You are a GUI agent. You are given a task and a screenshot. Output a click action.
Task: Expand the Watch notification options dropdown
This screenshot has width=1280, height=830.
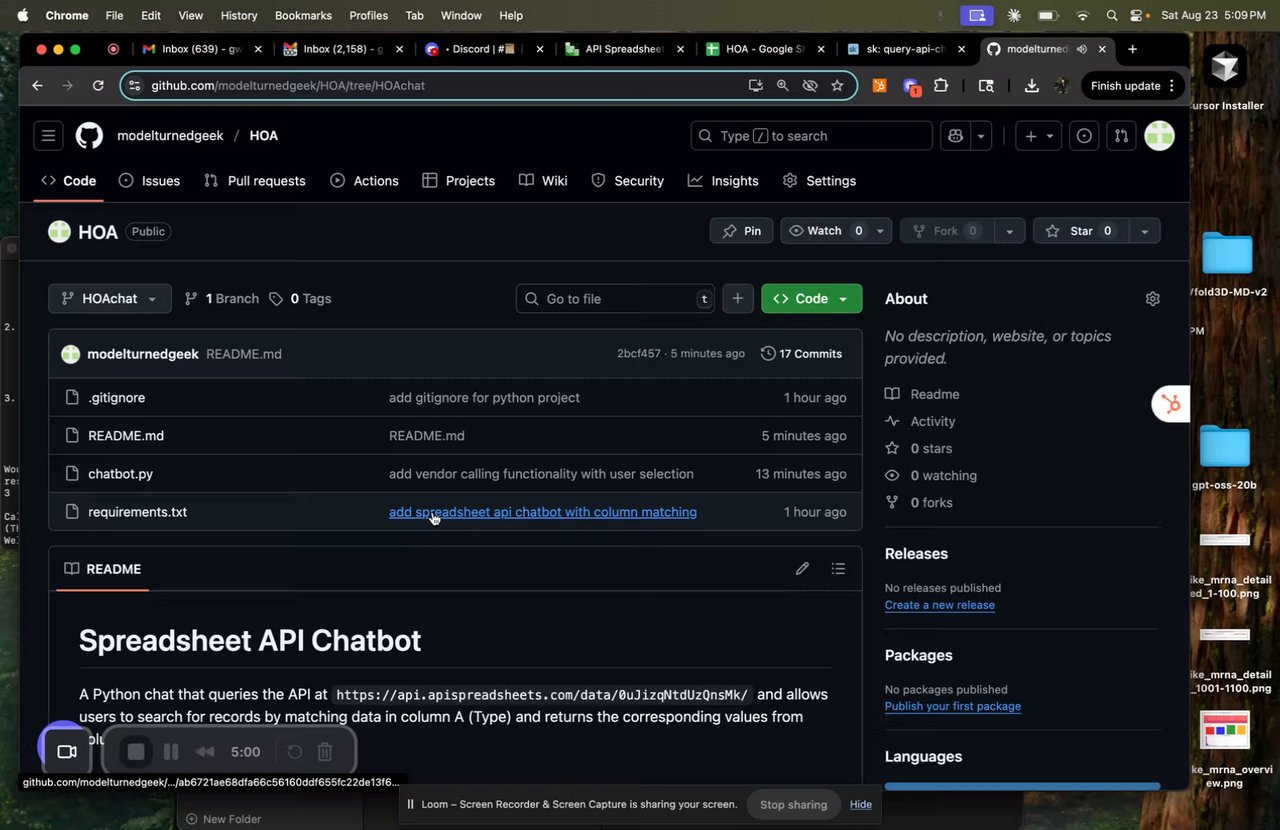click(x=880, y=231)
